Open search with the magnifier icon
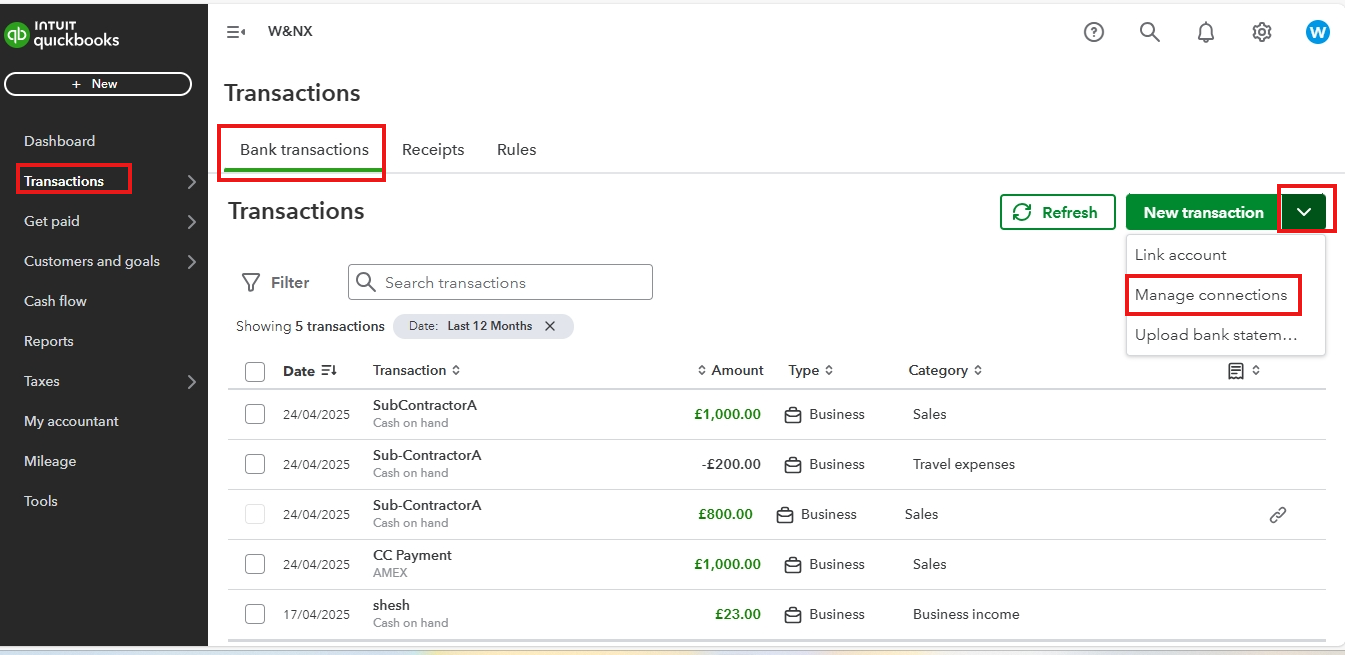The width and height of the screenshot is (1345, 655). [x=1150, y=32]
